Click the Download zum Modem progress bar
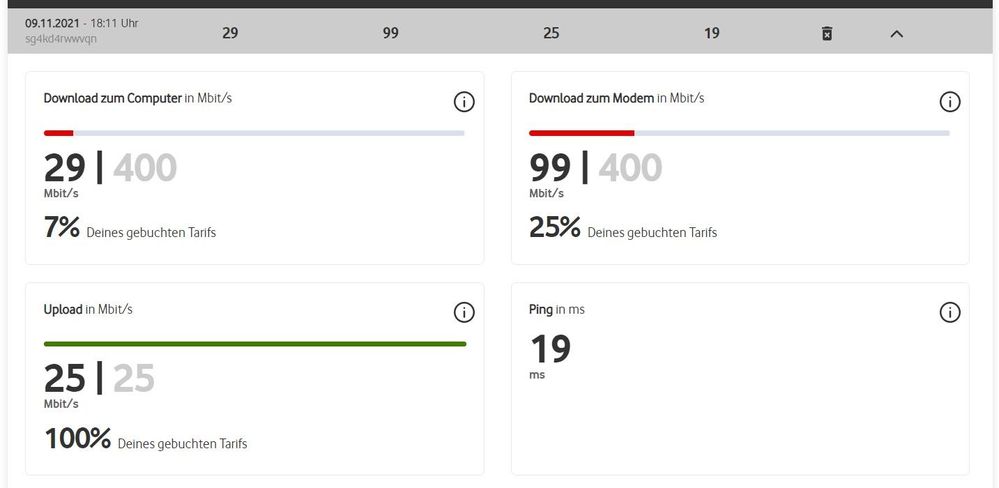 pos(739,132)
